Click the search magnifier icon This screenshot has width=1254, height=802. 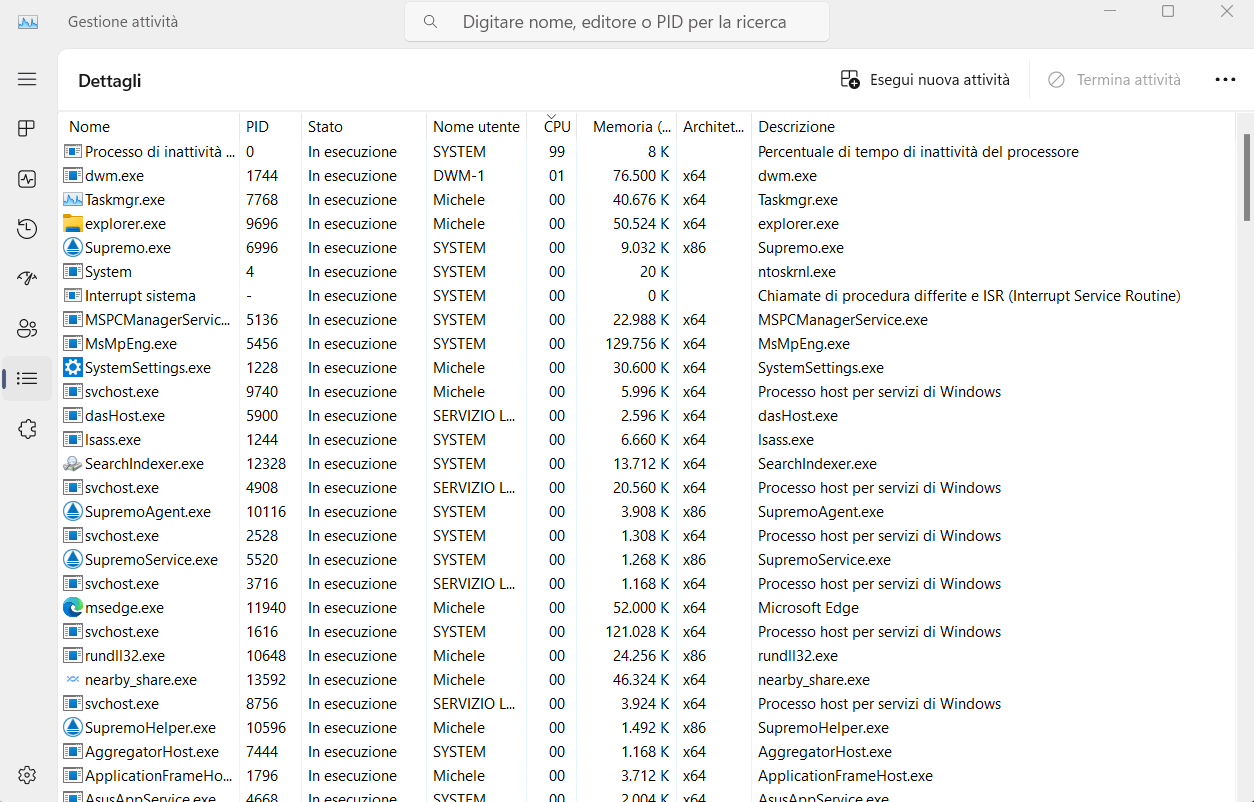coord(431,21)
